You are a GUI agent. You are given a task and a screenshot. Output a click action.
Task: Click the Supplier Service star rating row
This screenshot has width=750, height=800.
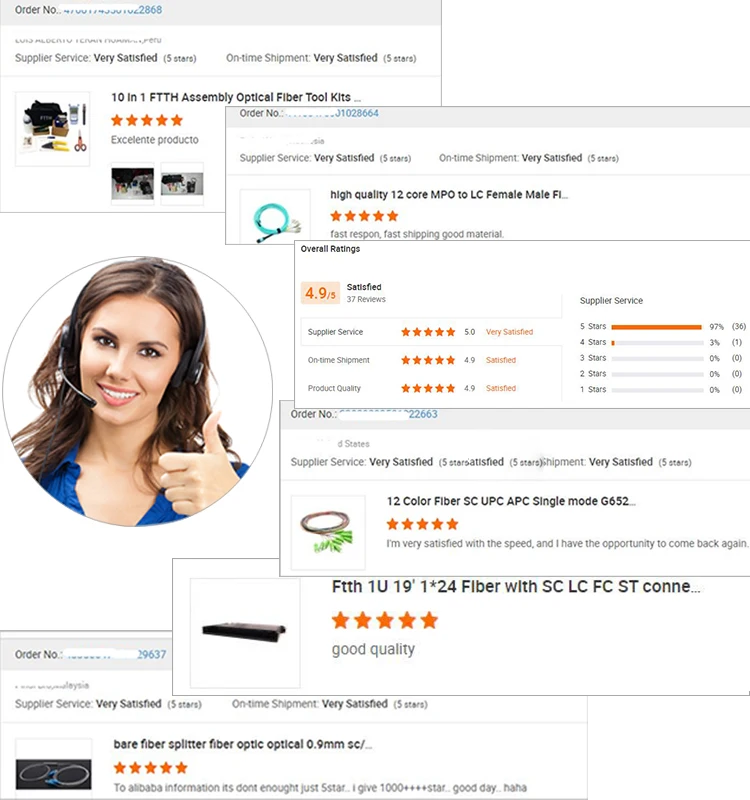(x=429, y=332)
